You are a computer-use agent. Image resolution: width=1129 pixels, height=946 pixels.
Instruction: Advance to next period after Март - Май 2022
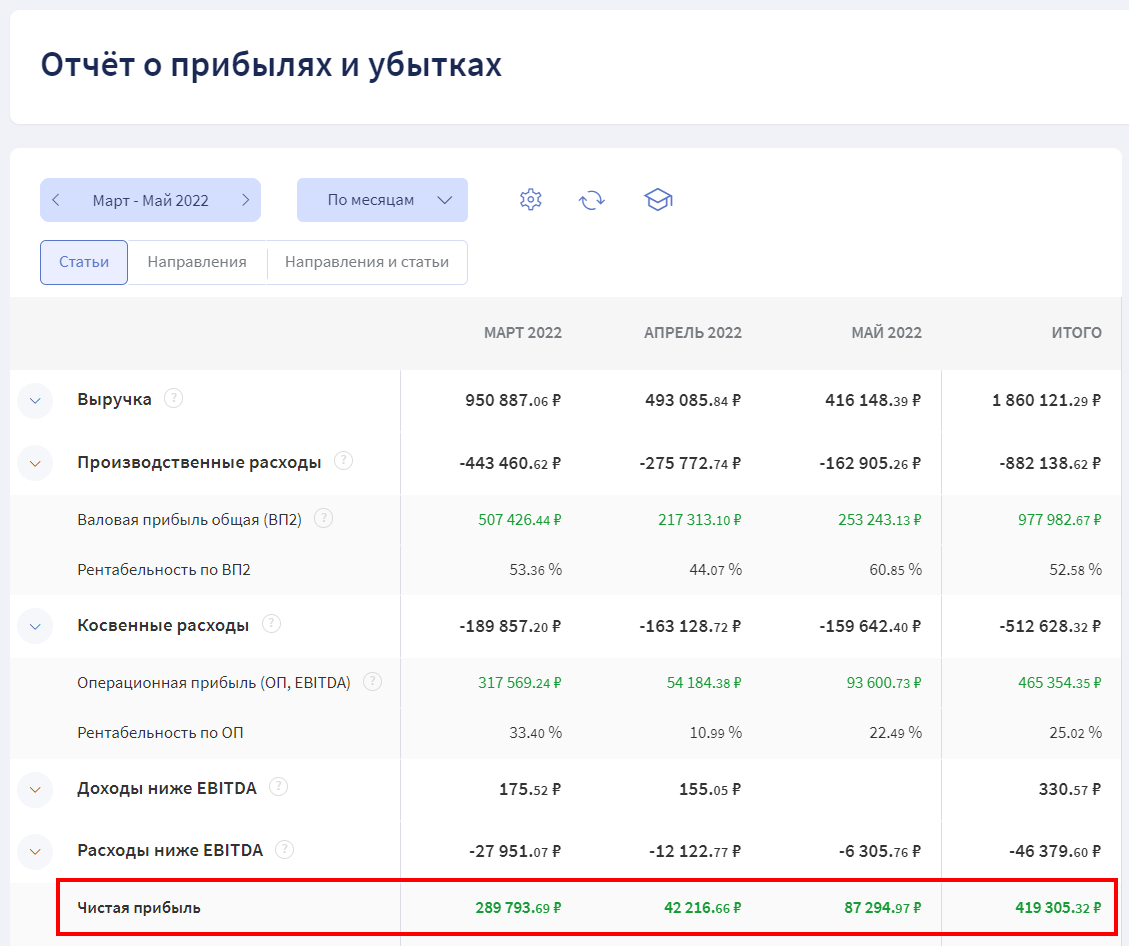click(245, 200)
